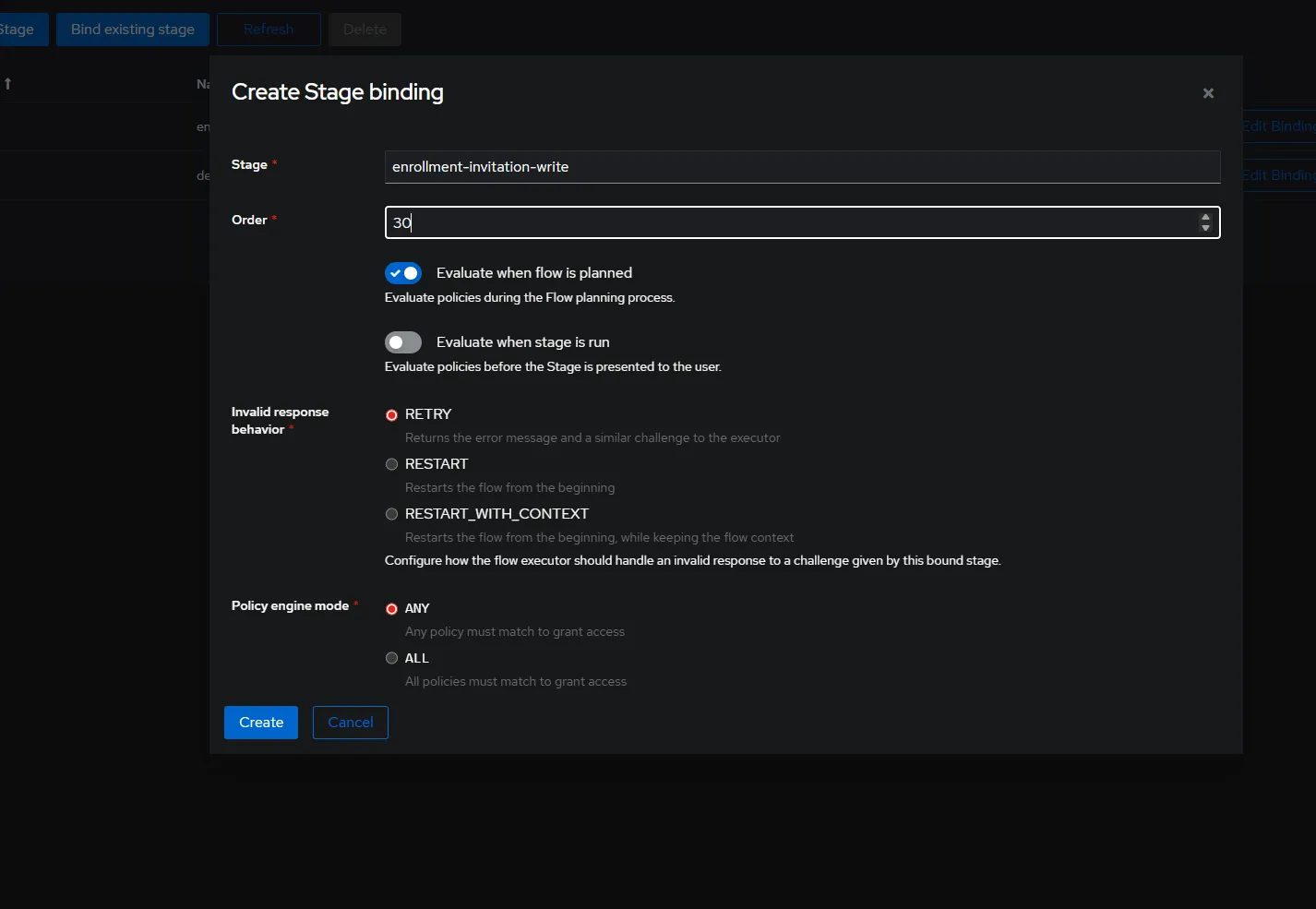The image size is (1316, 909).
Task: Open the first row's Edit Binding link
Action: tap(1278, 126)
